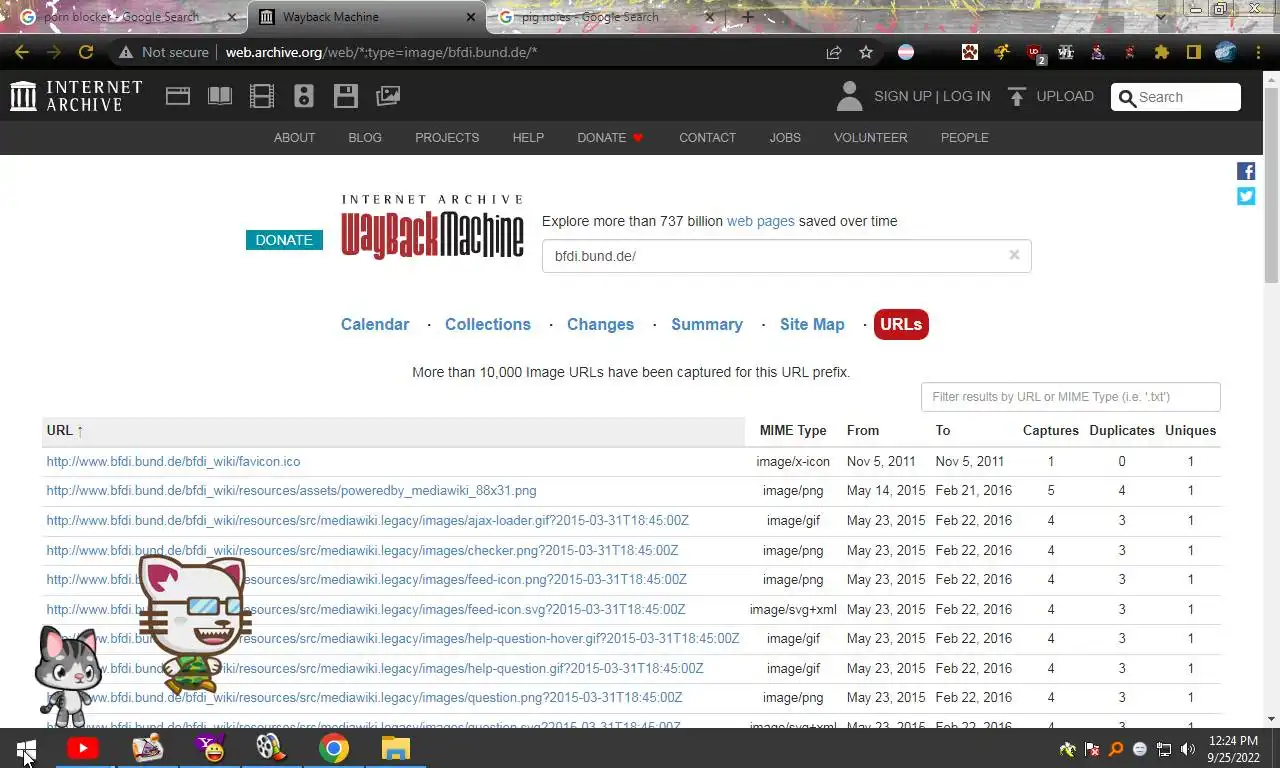Reload the current page

point(86,52)
